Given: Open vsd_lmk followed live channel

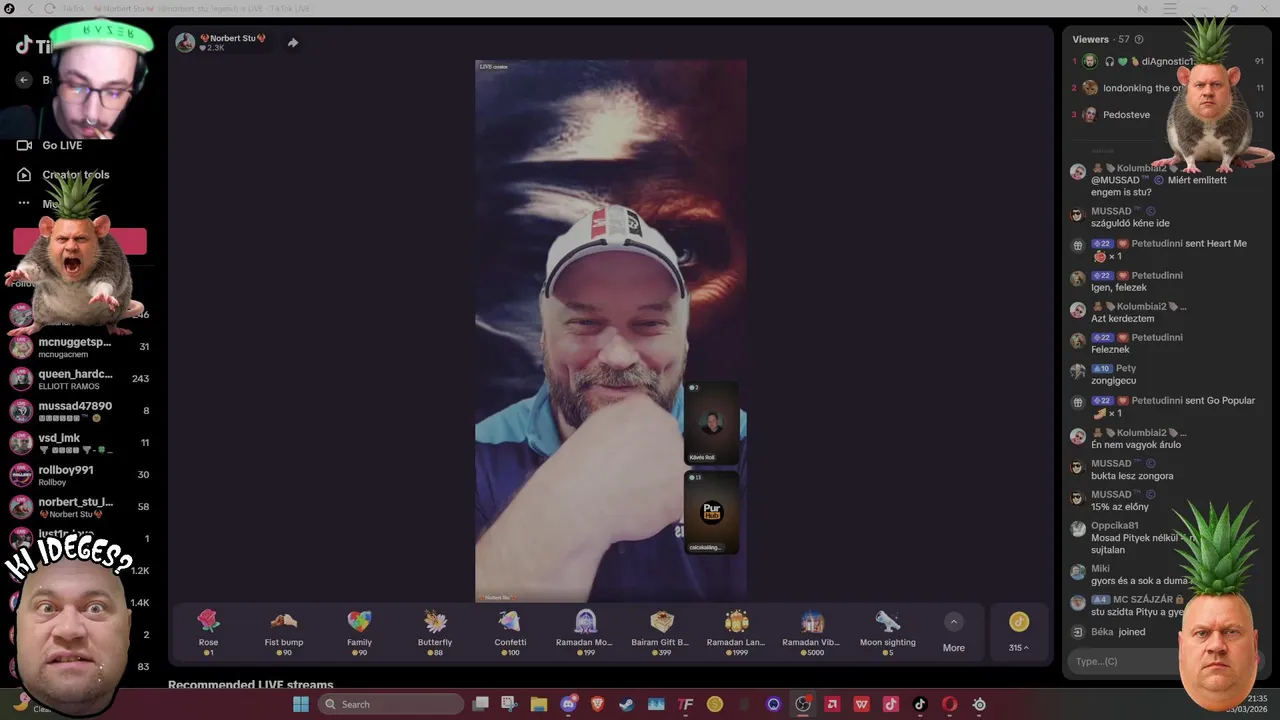Looking at the screenshot, I should coord(79,443).
